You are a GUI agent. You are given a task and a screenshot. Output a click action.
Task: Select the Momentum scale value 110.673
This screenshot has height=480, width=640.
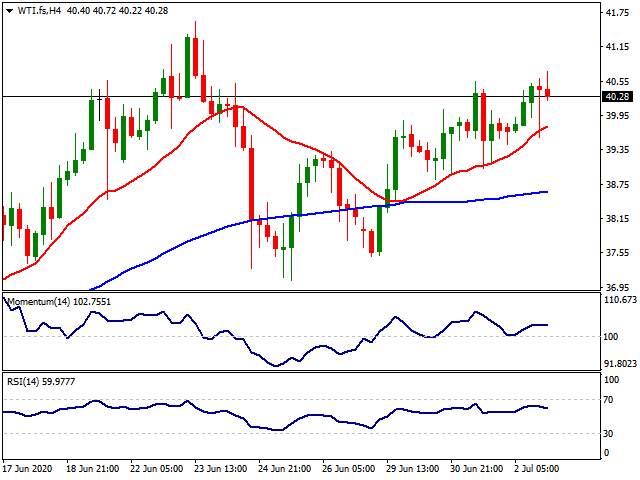pyautogui.click(x=620, y=300)
